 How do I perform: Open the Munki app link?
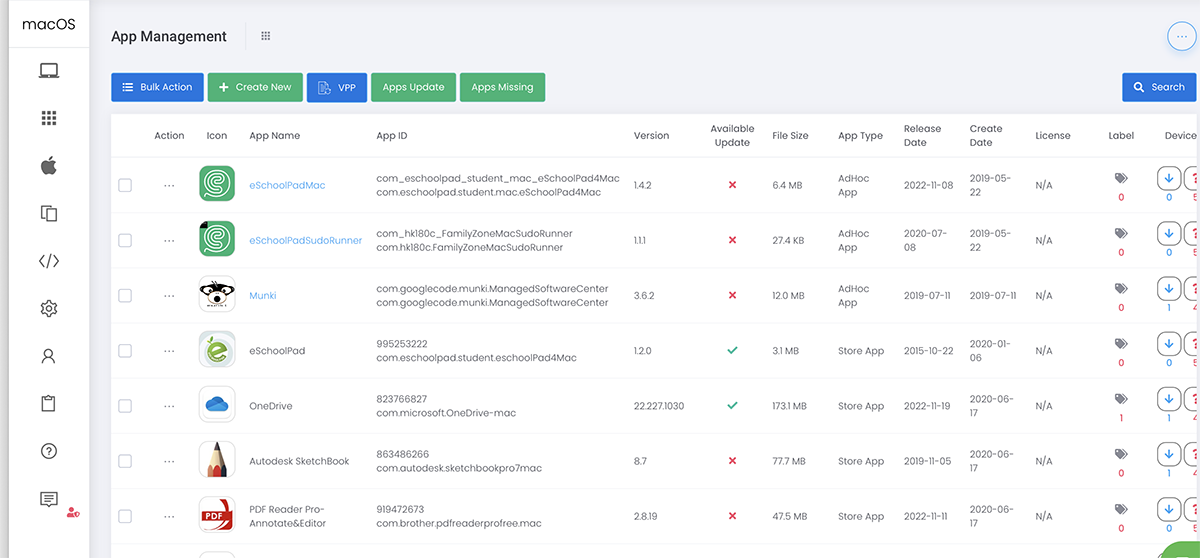[262, 295]
